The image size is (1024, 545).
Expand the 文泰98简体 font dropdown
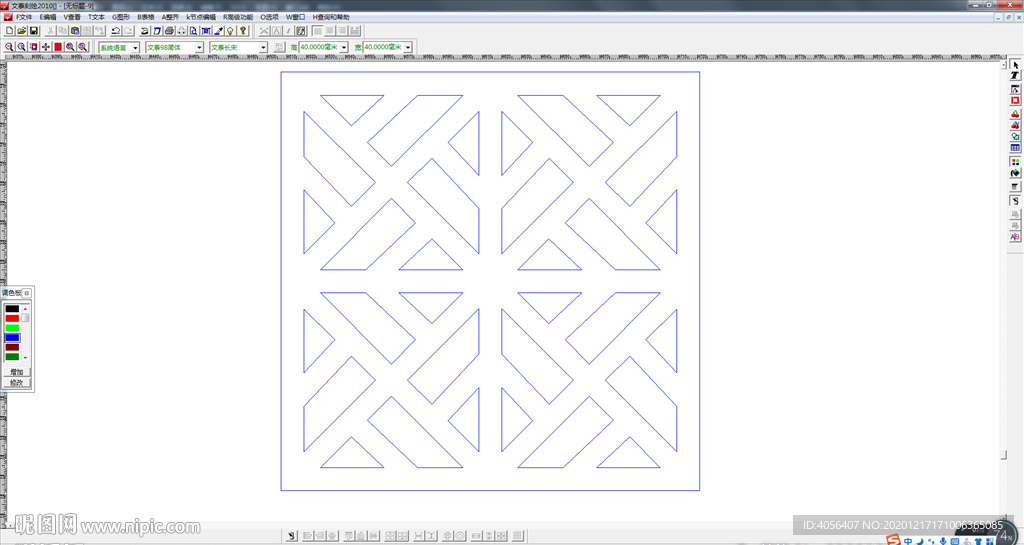pyautogui.click(x=199, y=47)
